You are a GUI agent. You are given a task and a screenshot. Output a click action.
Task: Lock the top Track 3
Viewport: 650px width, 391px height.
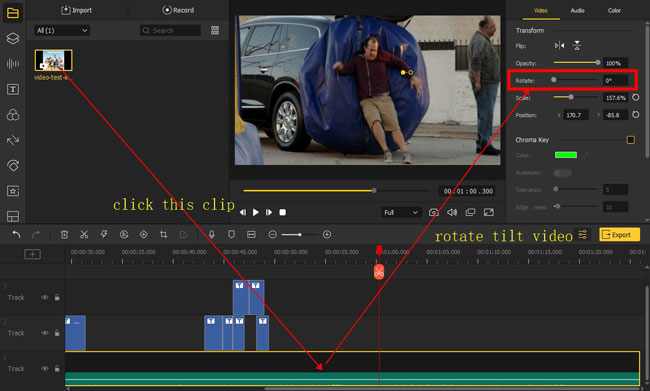coord(57,297)
